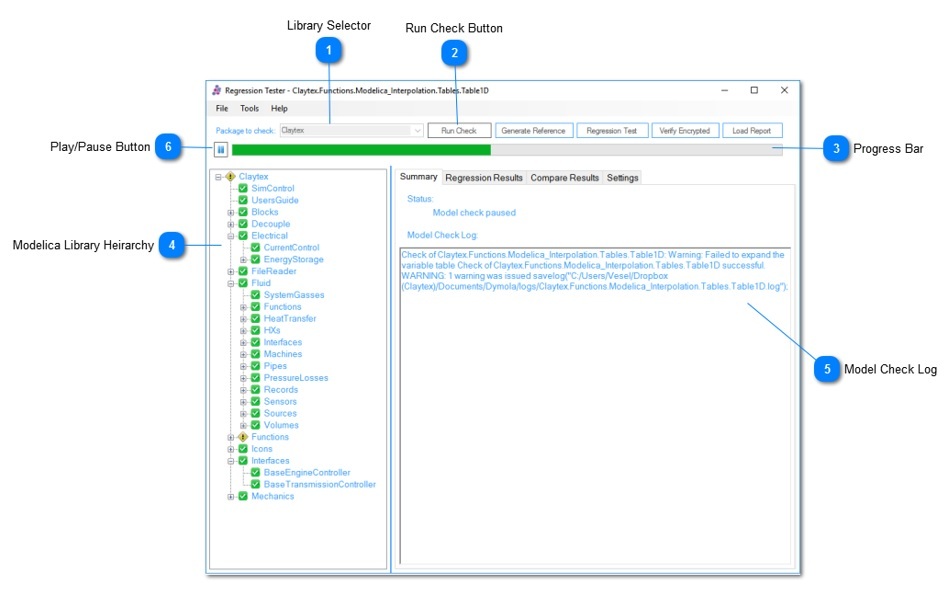Click the green progress bar

tap(507, 150)
